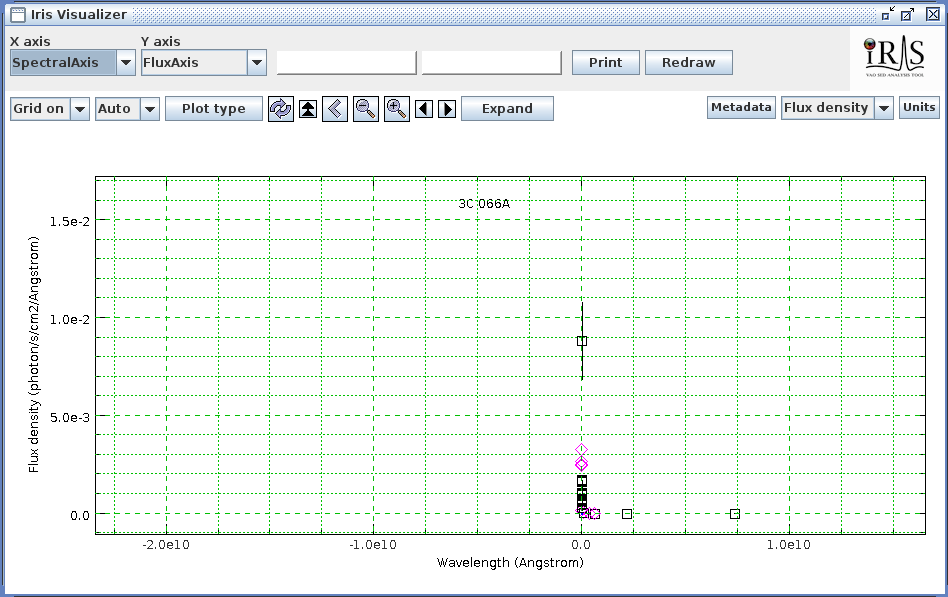
Task: Open the Y axis FluxAxis dropdown
Action: point(257,62)
